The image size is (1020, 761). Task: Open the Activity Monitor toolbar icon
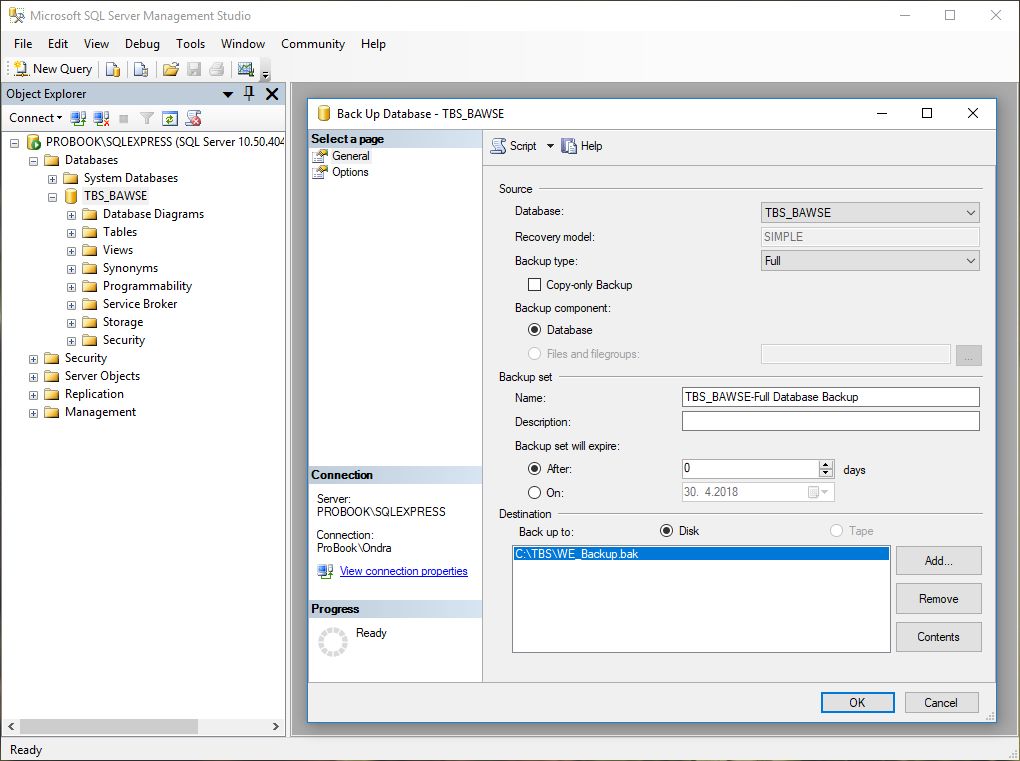coord(245,69)
